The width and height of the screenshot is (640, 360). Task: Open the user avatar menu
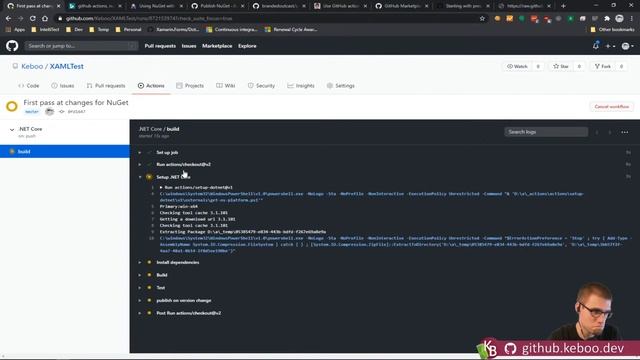point(627,46)
